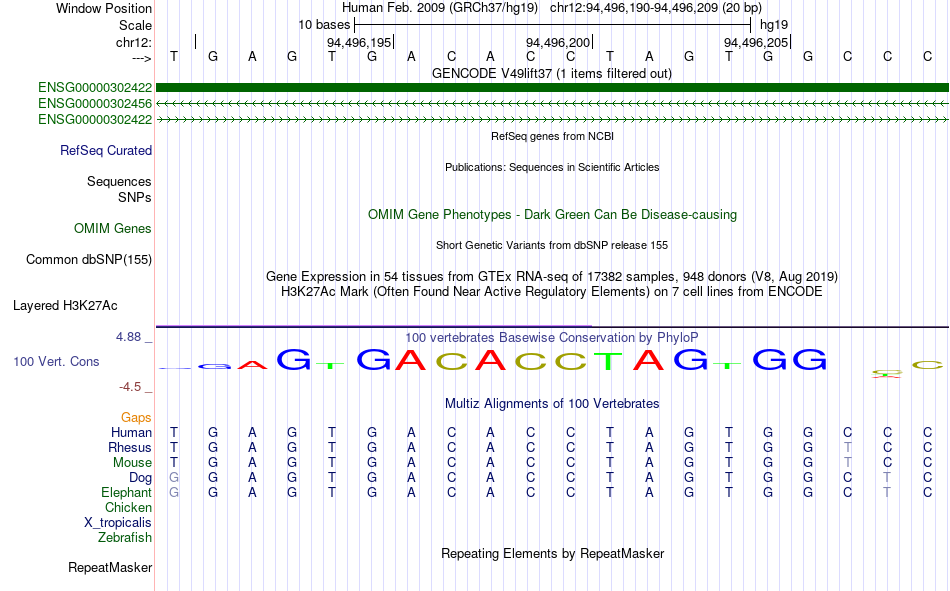Image resolution: width=950 pixels, height=591 pixels.
Task: Open H3K27Ac Mark ENCODE track title
Action: coord(552,292)
